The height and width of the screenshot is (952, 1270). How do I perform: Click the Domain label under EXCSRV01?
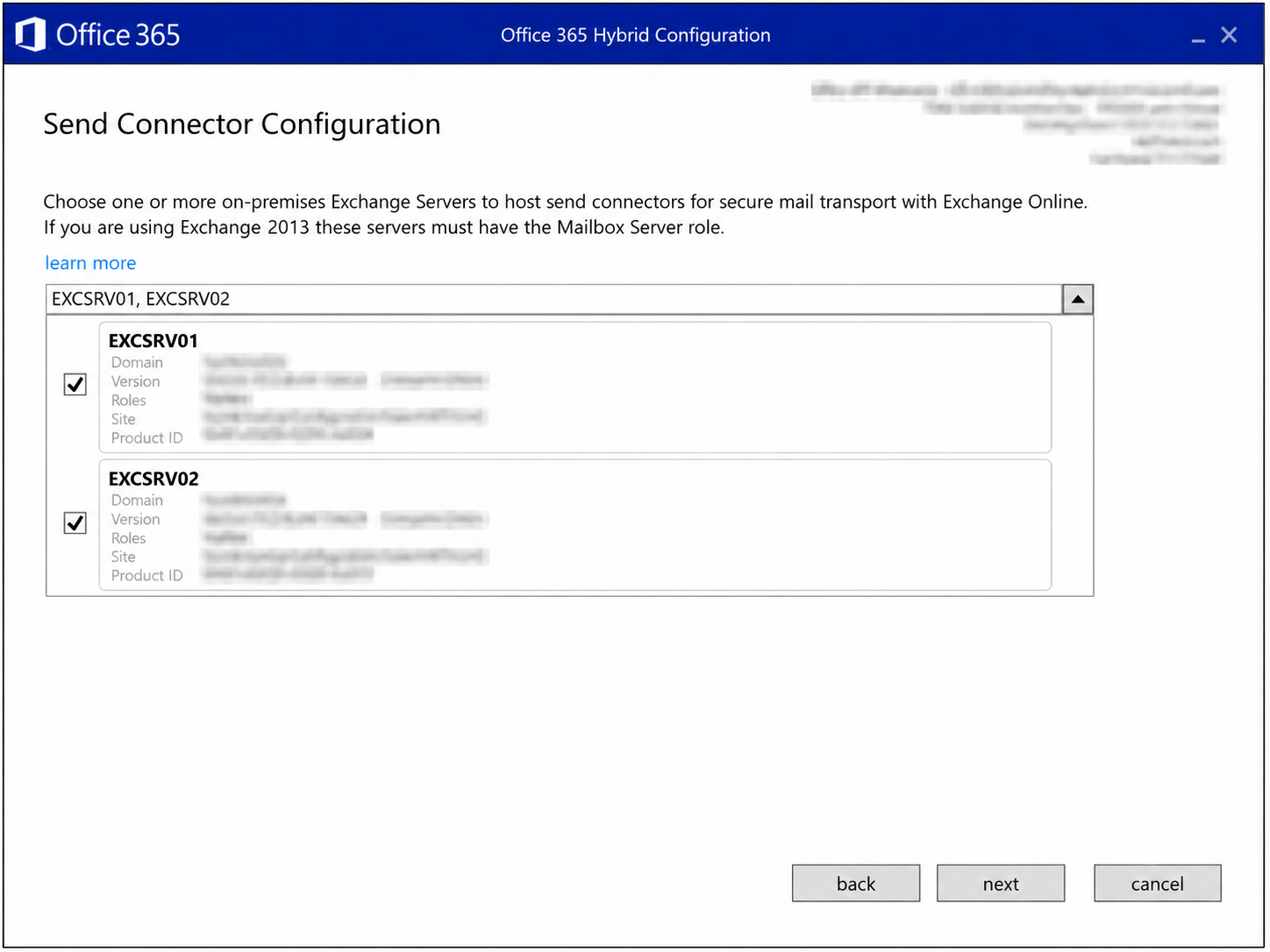(x=137, y=362)
